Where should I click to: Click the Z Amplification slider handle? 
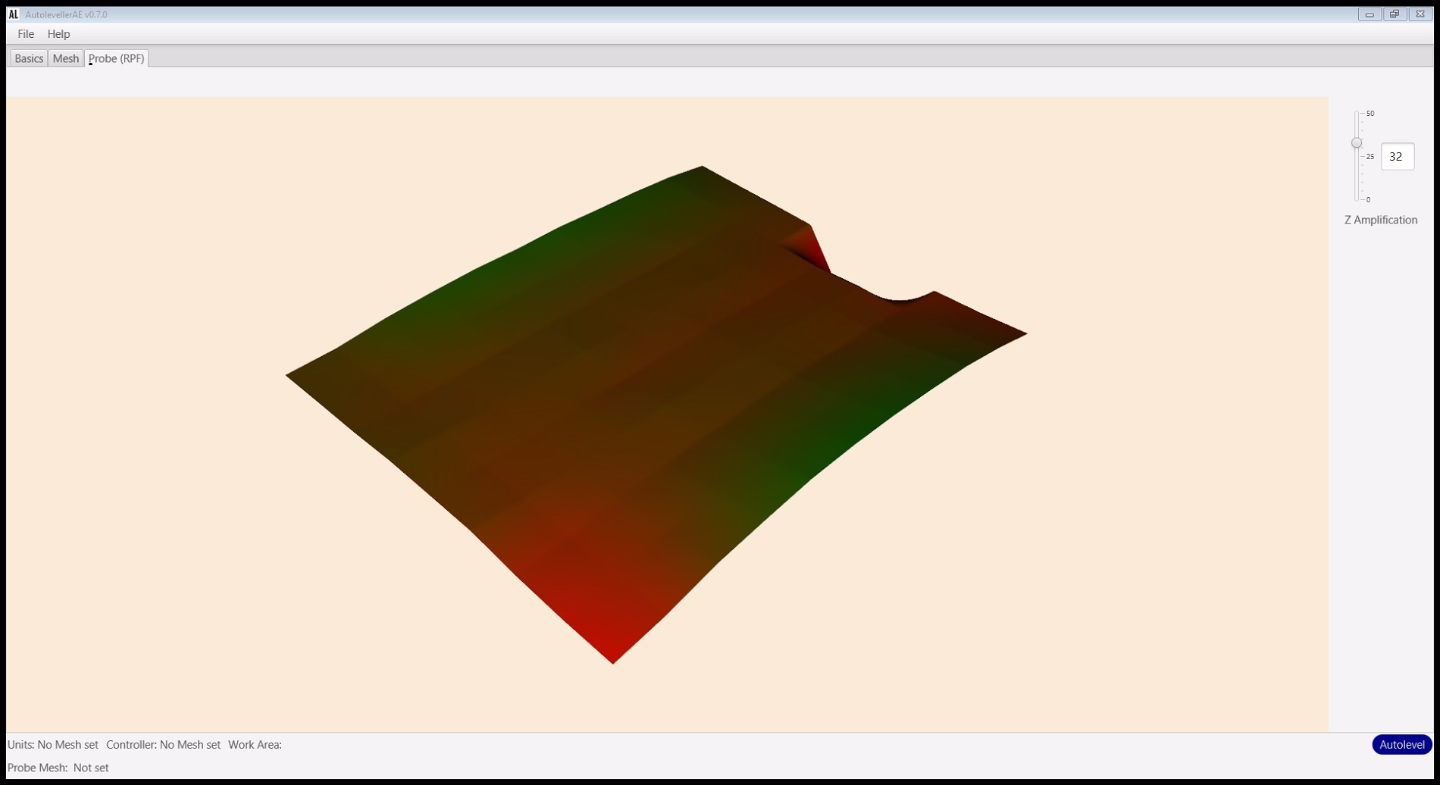(x=1357, y=143)
